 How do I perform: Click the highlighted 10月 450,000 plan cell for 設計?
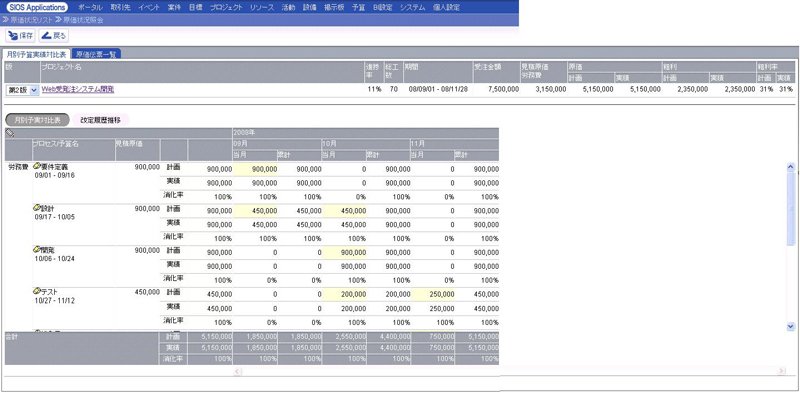(344, 211)
